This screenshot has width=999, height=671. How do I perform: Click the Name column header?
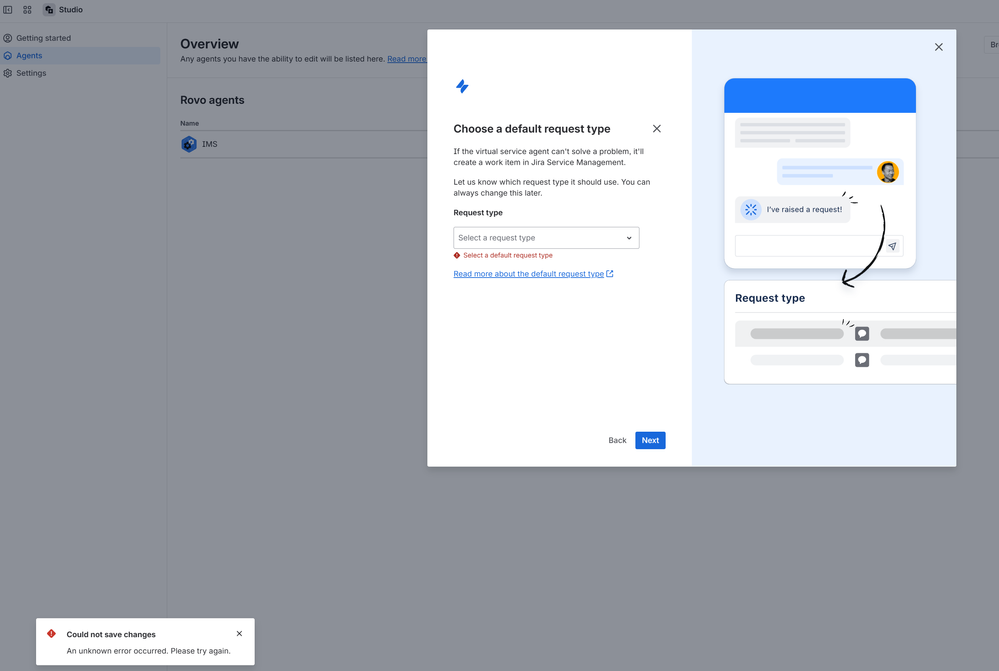click(189, 124)
